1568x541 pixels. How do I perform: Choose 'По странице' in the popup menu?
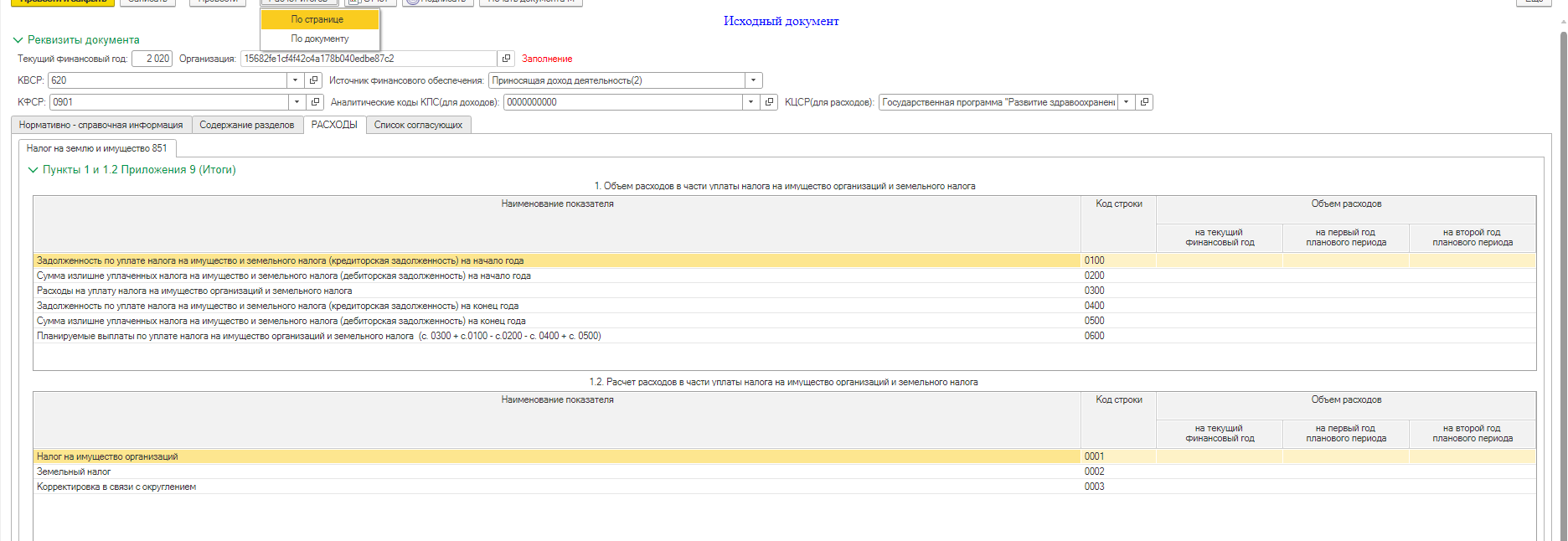317,19
